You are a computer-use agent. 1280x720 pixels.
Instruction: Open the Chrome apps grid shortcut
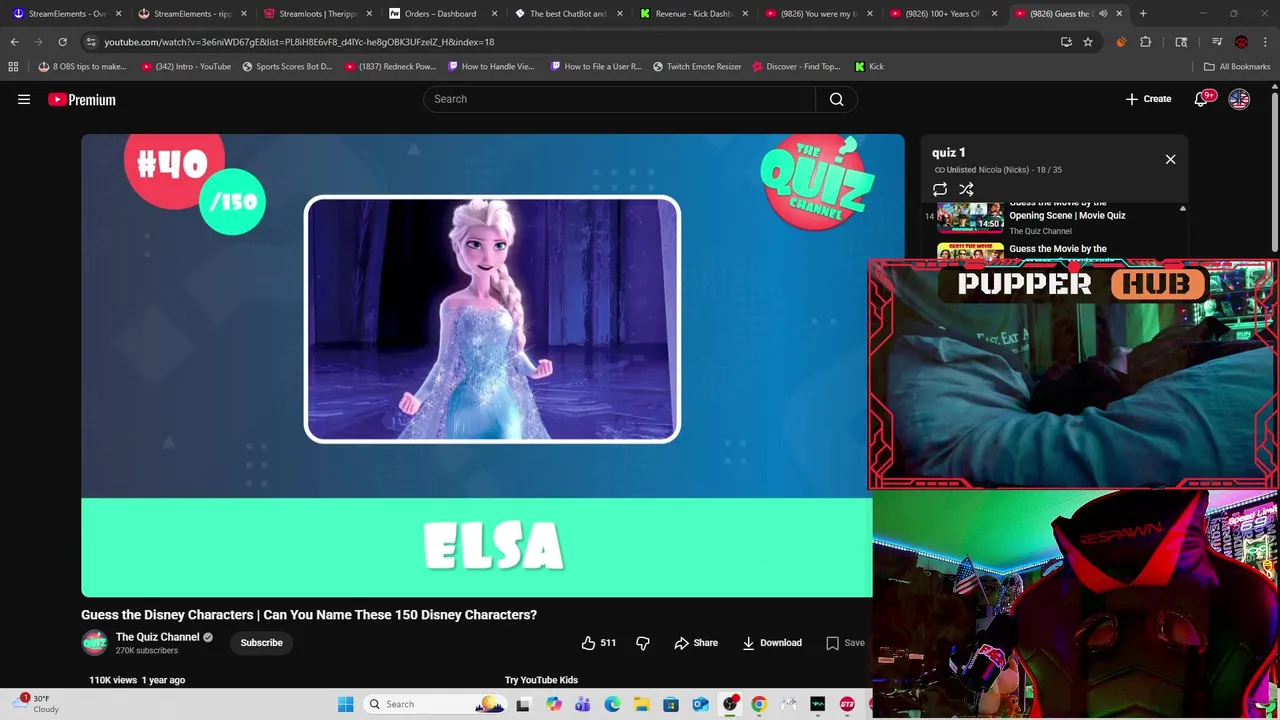point(13,66)
